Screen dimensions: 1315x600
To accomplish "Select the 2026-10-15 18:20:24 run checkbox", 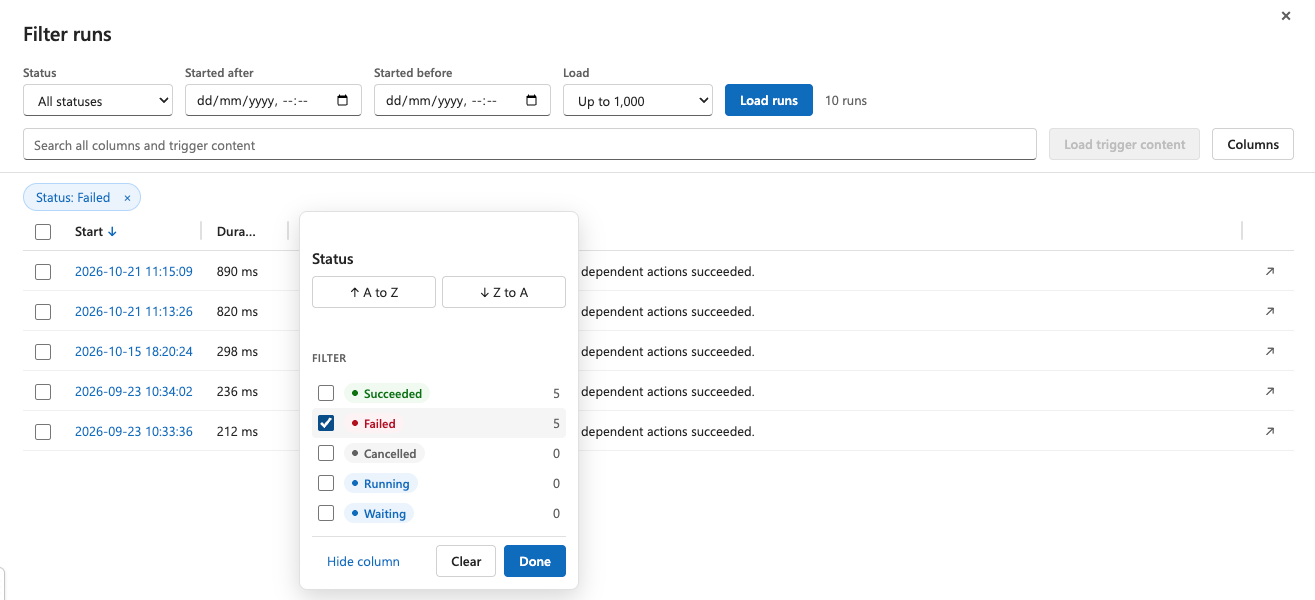I will coord(43,351).
